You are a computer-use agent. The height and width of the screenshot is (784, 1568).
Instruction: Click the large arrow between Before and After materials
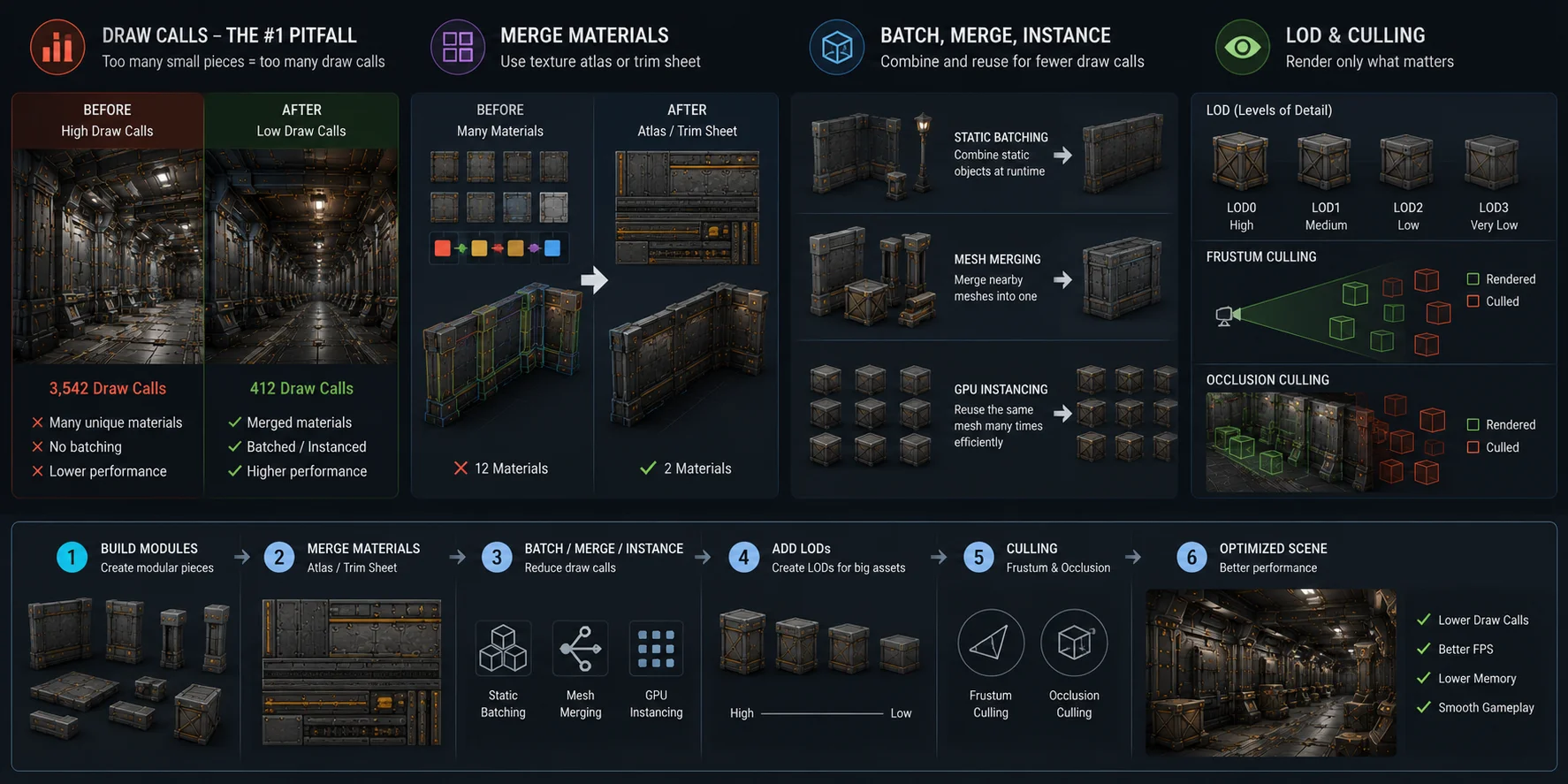pos(594,280)
